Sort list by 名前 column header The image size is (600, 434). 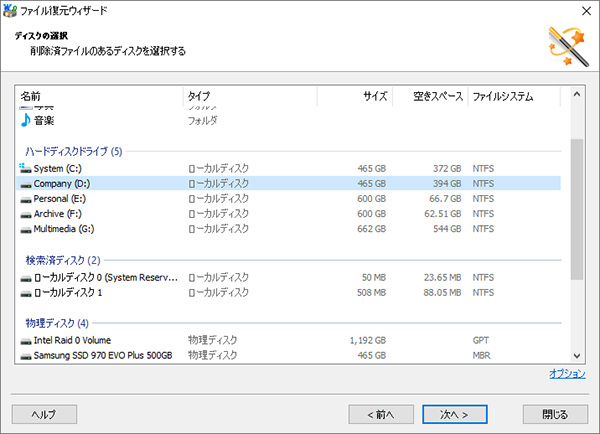[99, 96]
